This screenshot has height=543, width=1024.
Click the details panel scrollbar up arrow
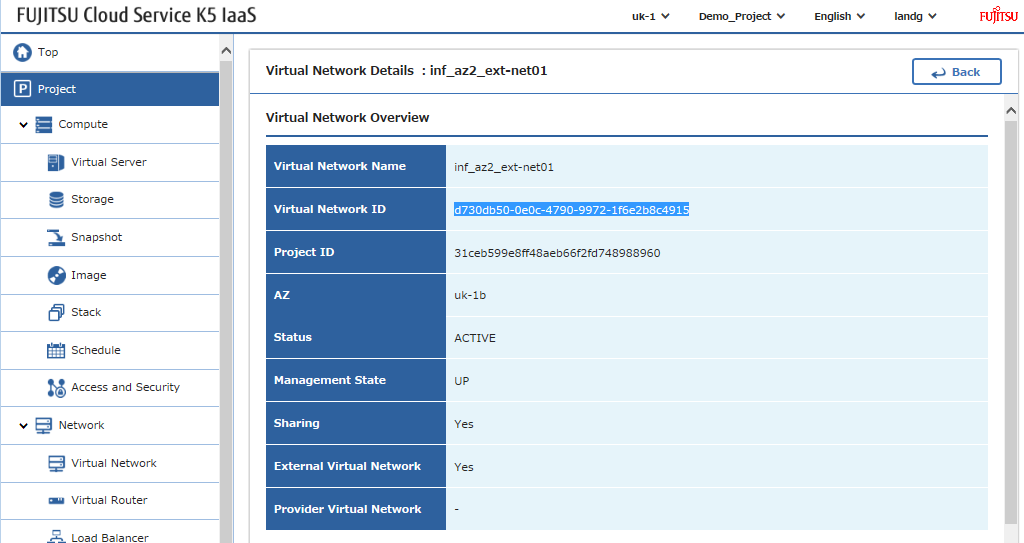(1011, 110)
